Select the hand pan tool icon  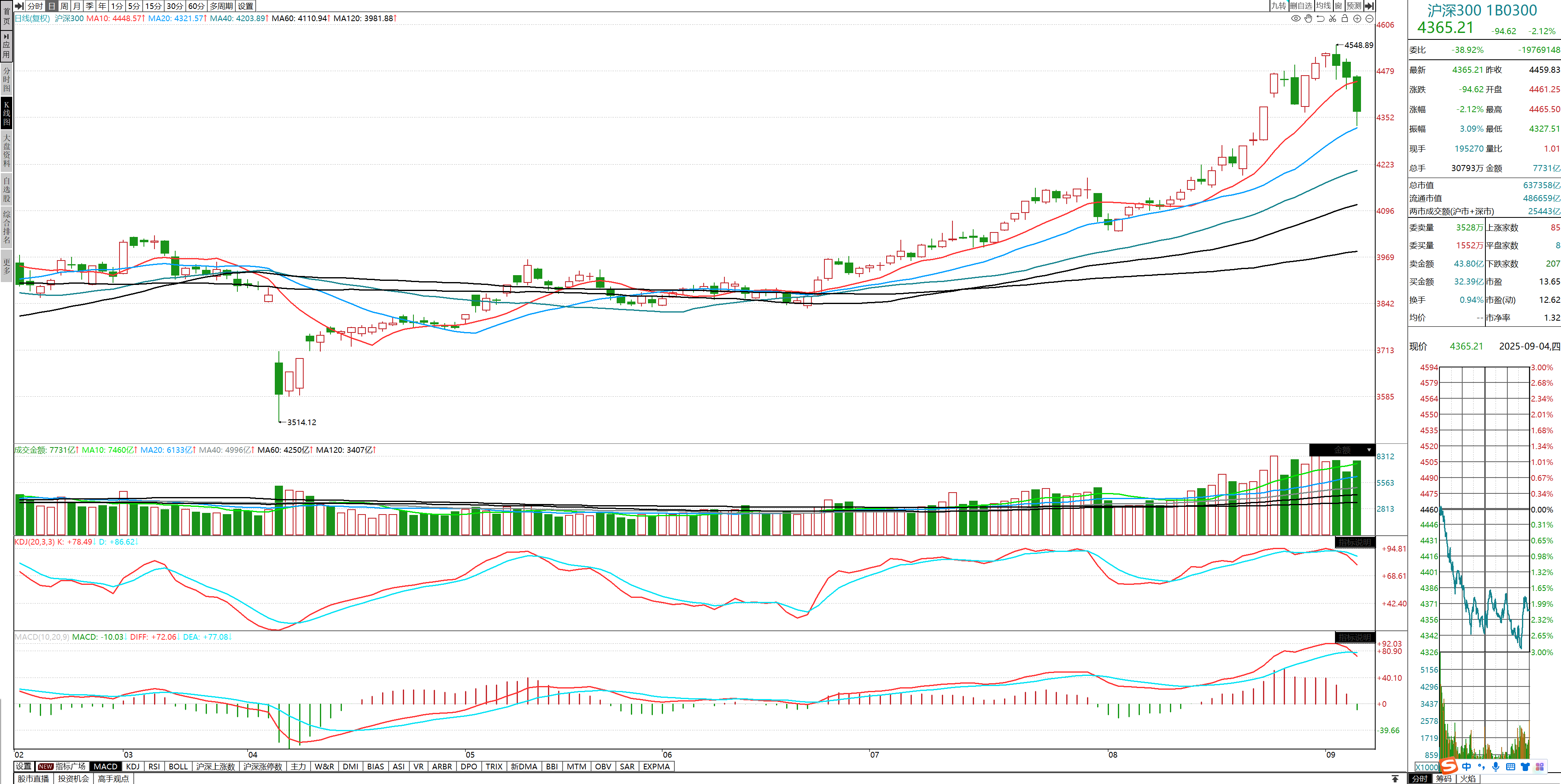(1308, 18)
